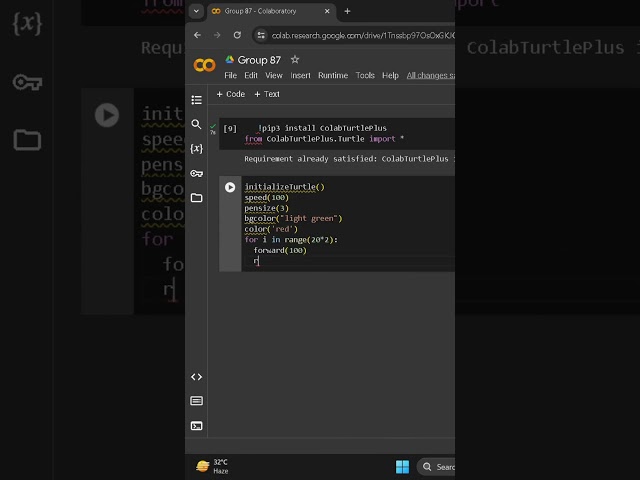This screenshot has height=480, width=640.
Task: Click the color('red') code line
Action: pyautogui.click(x=271, y=229)
